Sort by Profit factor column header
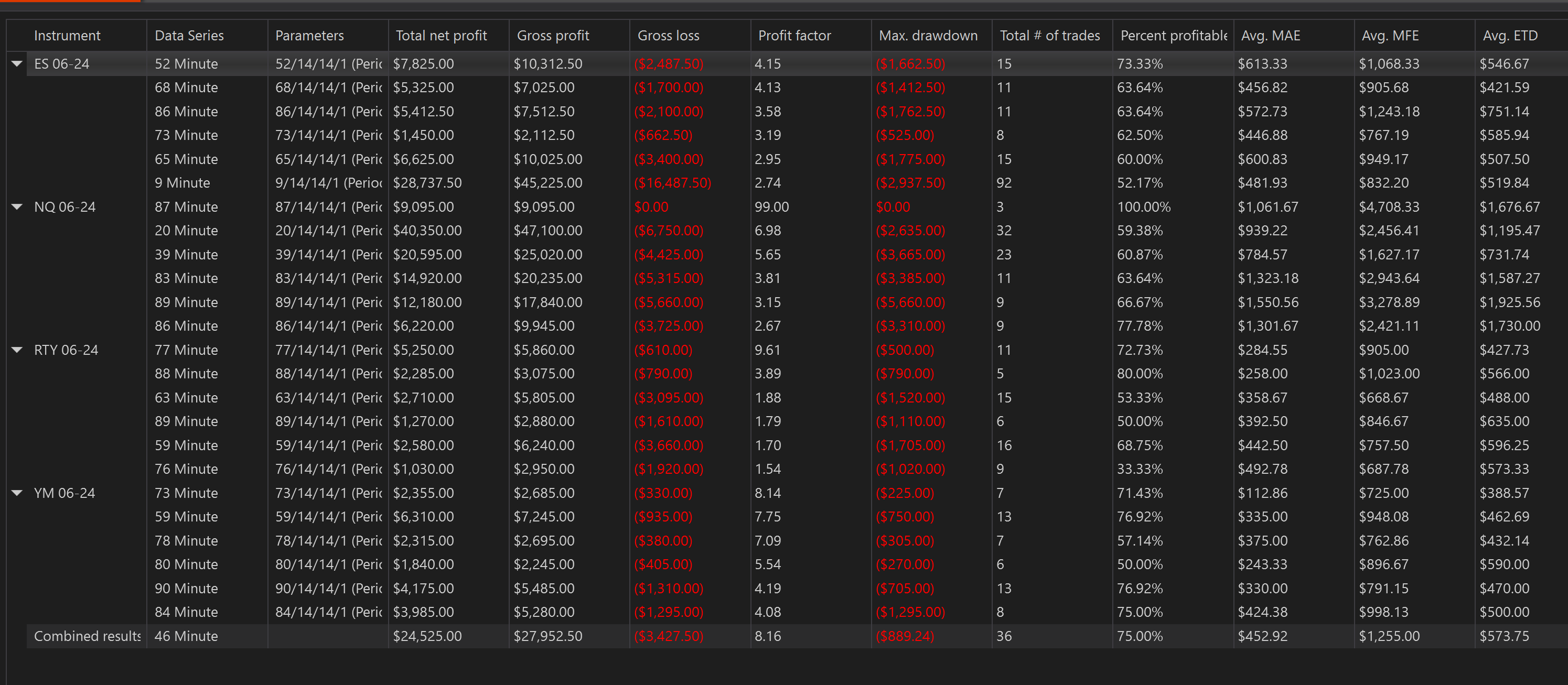Image resolution: width=1568 pixels, height=685 pixels. point(794,35)
